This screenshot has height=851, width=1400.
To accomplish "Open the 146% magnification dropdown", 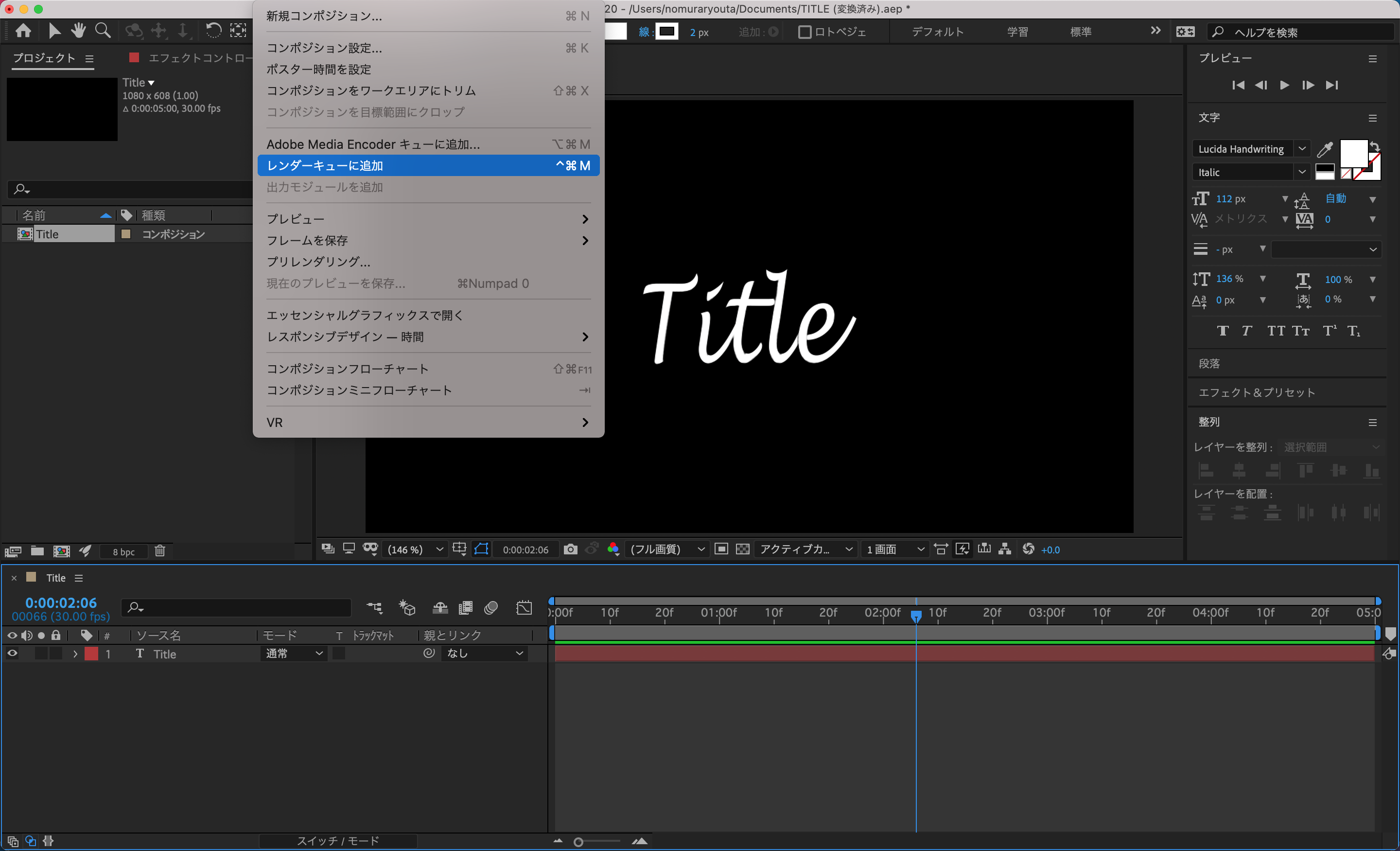I will tap(415, 549).
